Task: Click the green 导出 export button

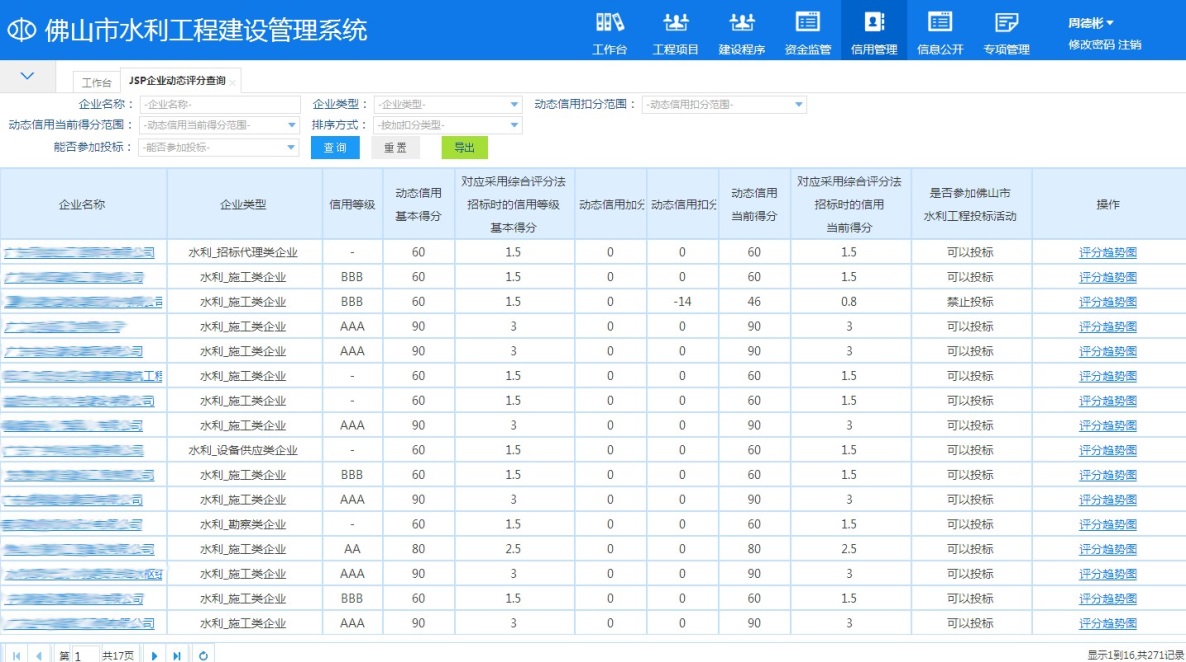Action: pyautogui.click(x=465, y=148)
